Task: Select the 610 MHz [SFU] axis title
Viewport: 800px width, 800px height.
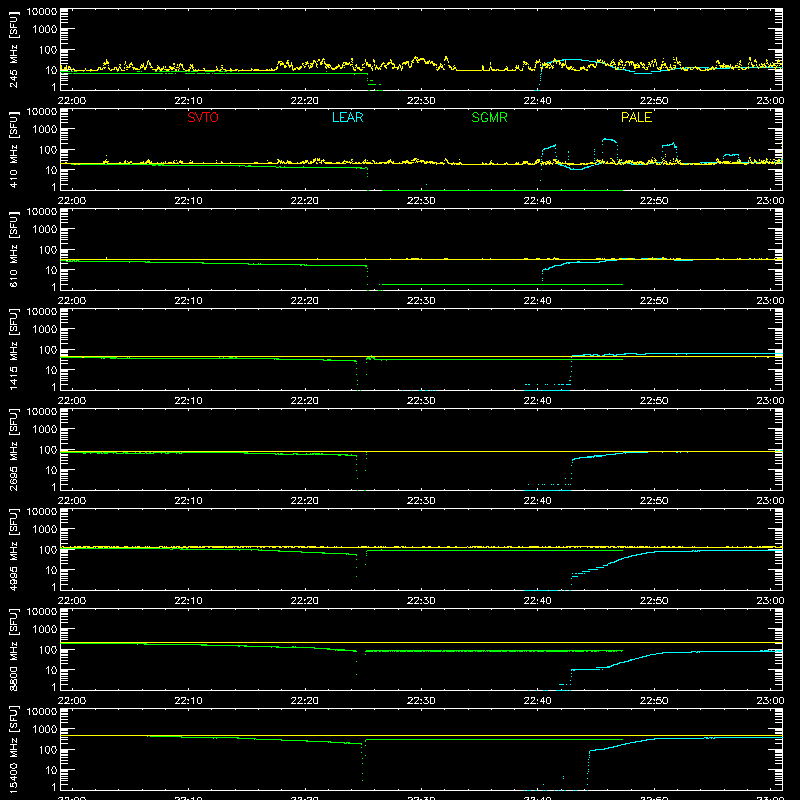Action: click(x=13, y=249)
